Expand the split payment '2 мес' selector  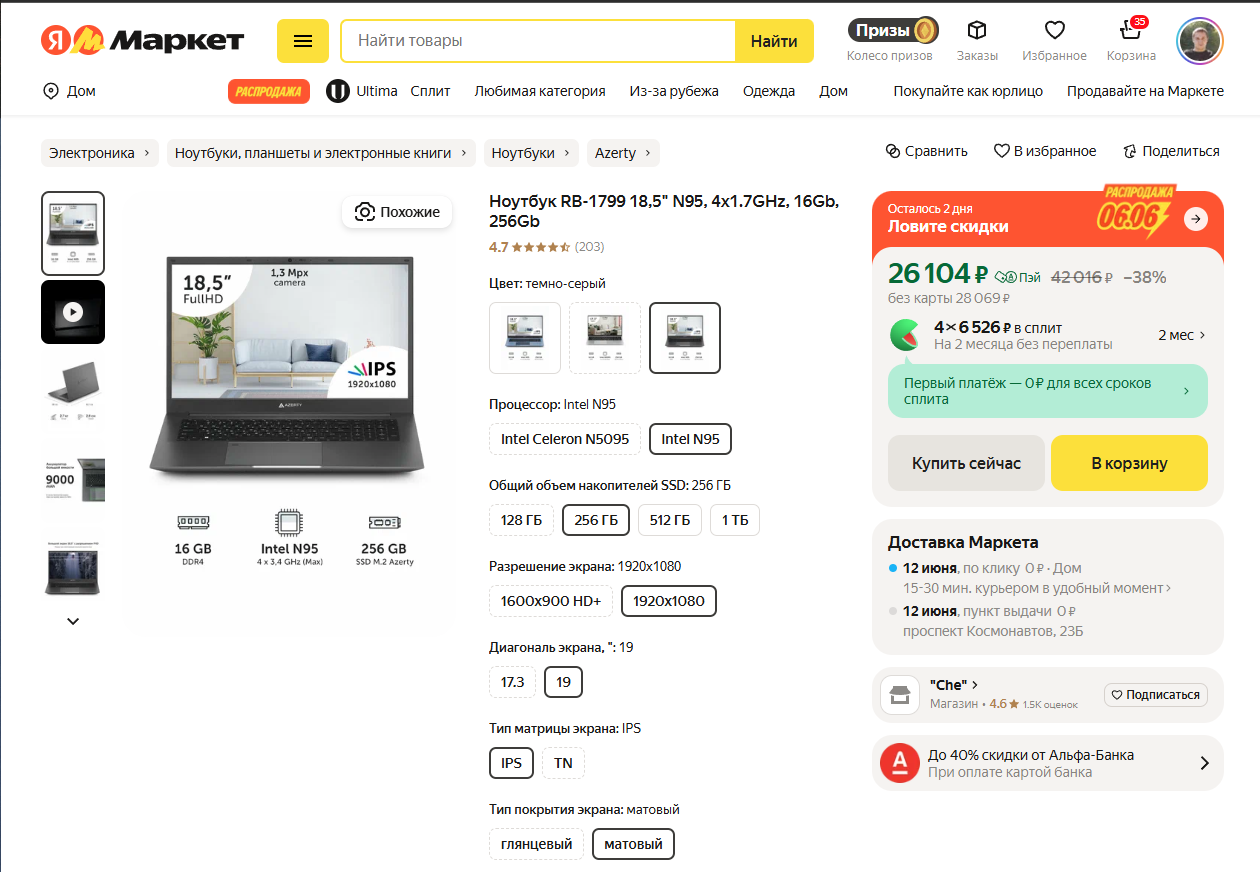[x=1182, y=335]
